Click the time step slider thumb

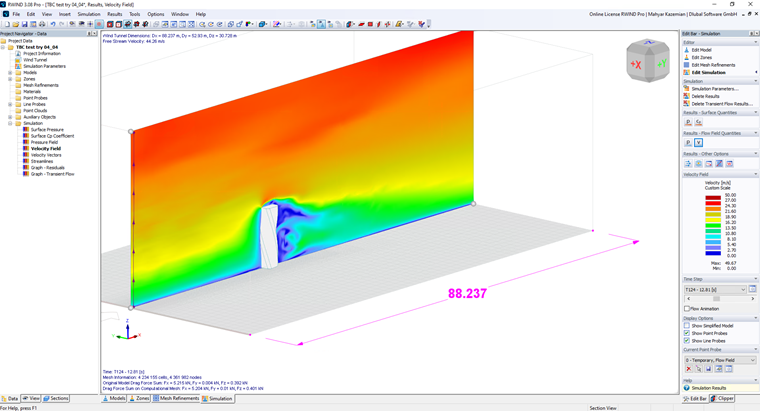click(x=716, y=299)
